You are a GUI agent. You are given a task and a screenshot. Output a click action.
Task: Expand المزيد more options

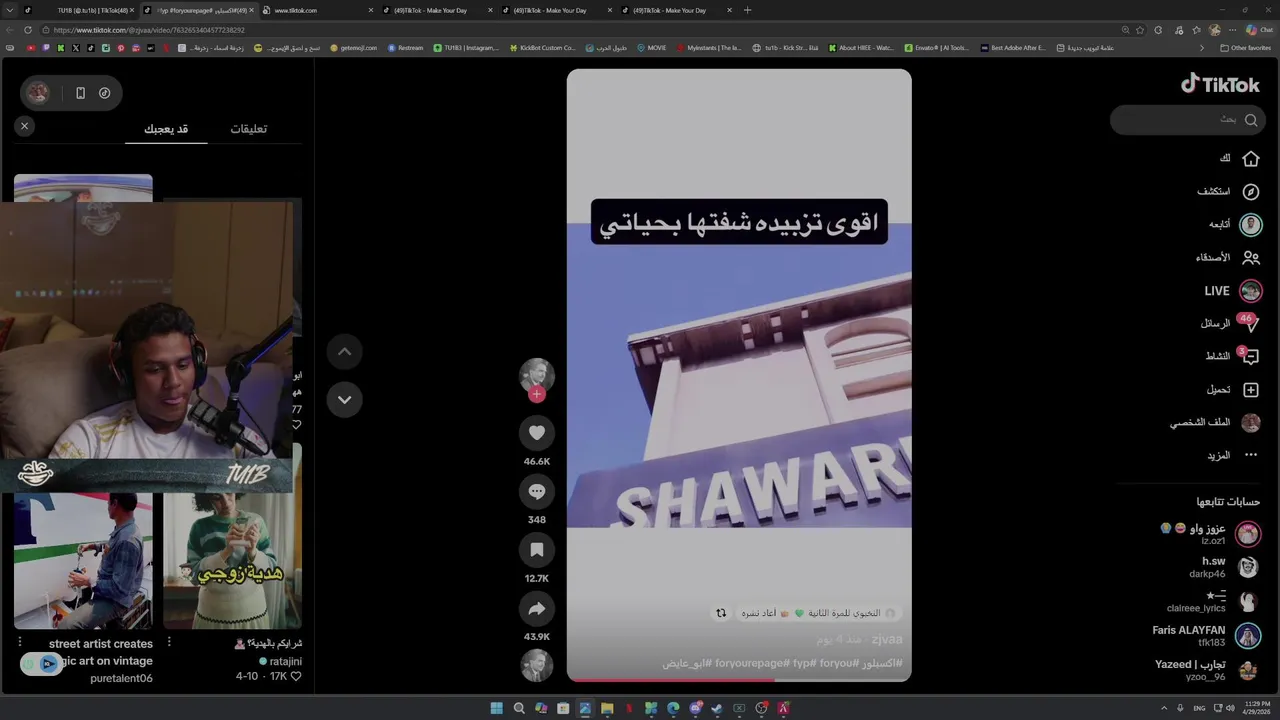coord(1232,455)
